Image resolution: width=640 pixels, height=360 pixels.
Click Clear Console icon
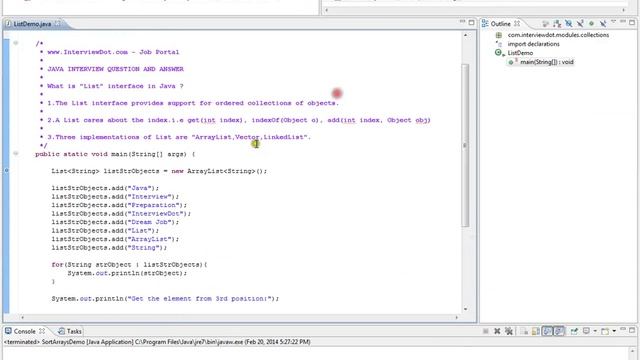[x=524, y=331]
